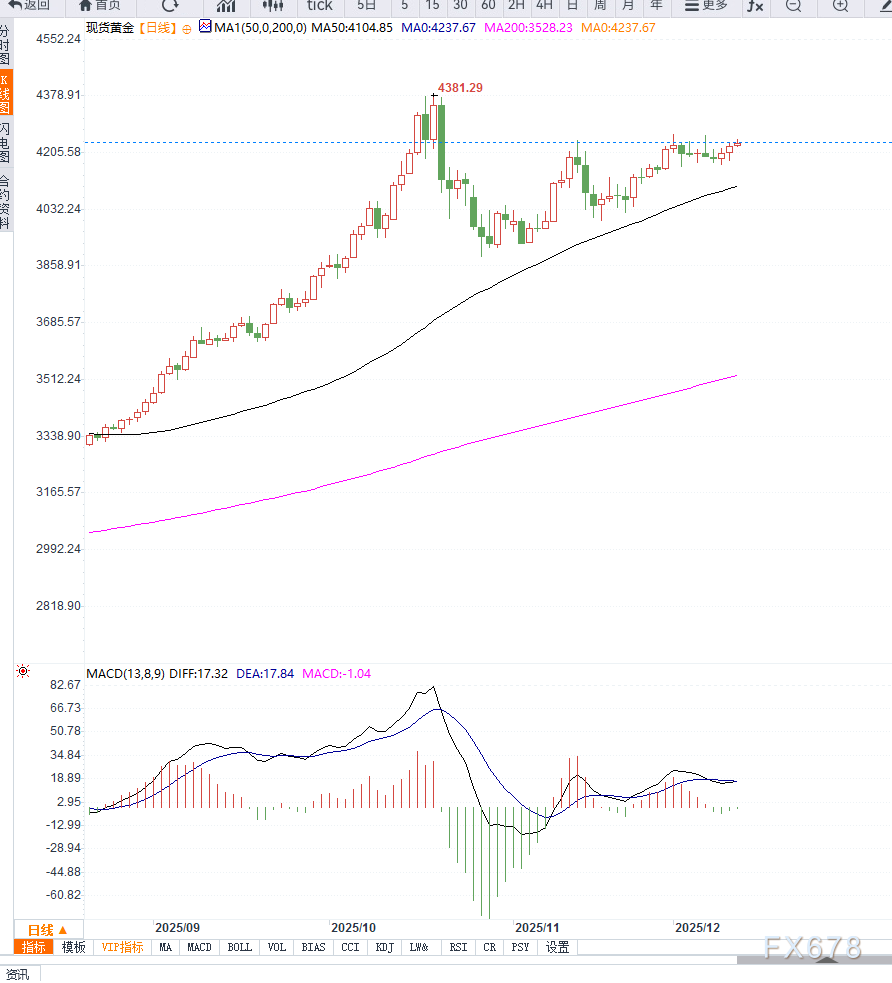
Task: Switch to 分时图 view in sidebar
Action: [x=6, y=46]
